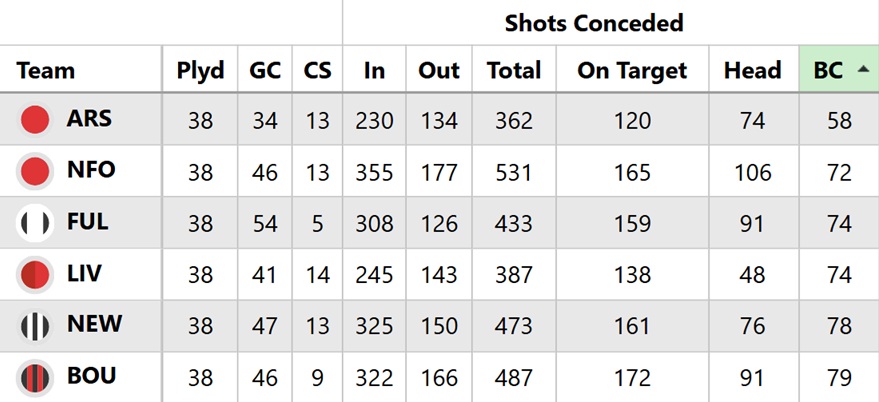Sort by Total shots column header
879x402 pixels.
(513, 71)
